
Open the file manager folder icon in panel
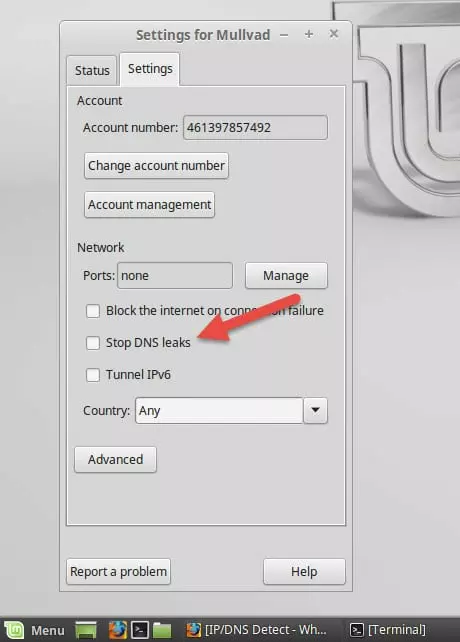pos(162,630)
